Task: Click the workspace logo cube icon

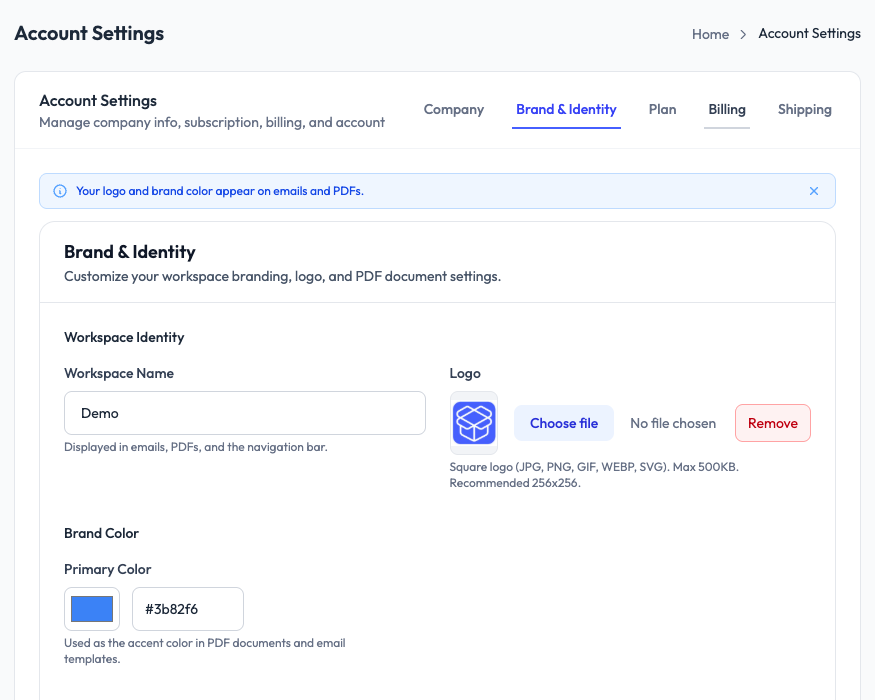Action: pos(473,423)
